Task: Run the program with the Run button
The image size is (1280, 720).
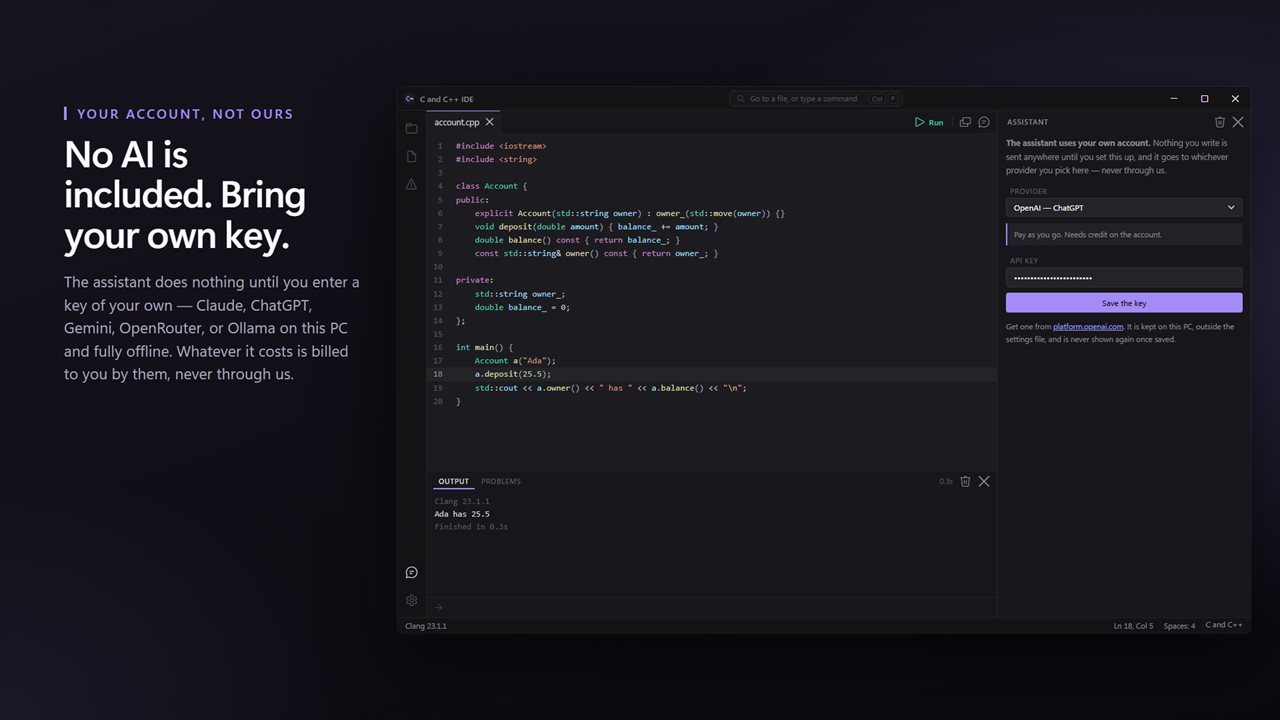Action: tap(929, 122)
